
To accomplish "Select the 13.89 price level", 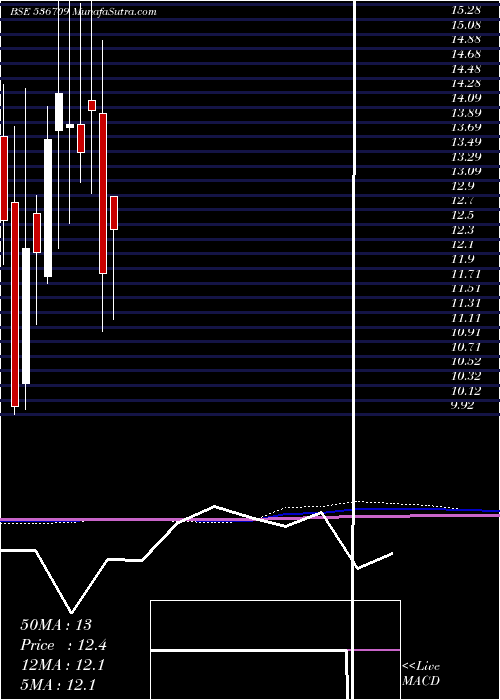I will [466, 112].
